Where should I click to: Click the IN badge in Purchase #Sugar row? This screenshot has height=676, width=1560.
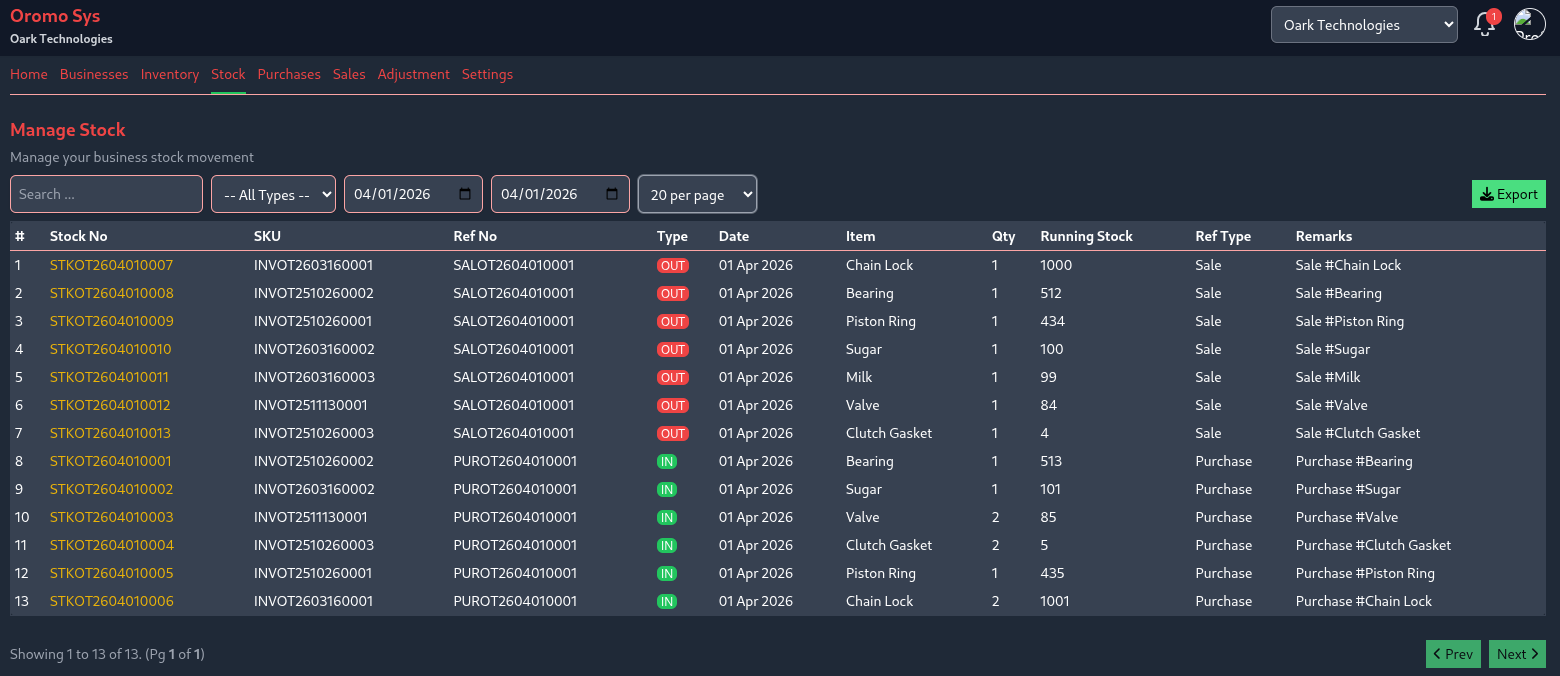(x=666, y=490)
